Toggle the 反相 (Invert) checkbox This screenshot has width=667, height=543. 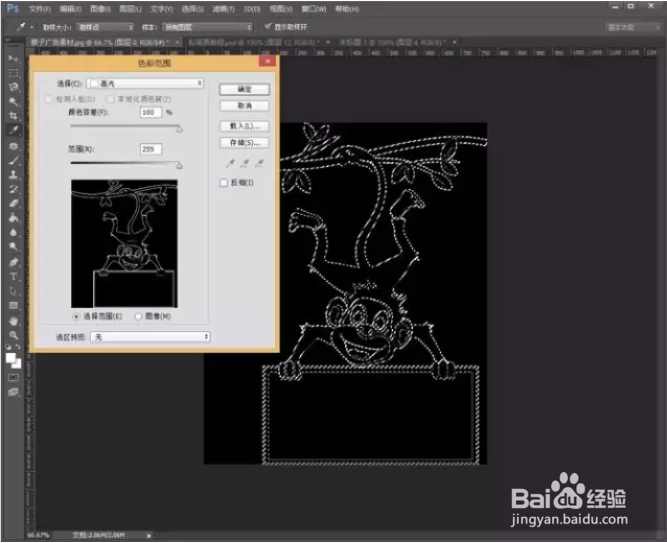coord(224,183)
